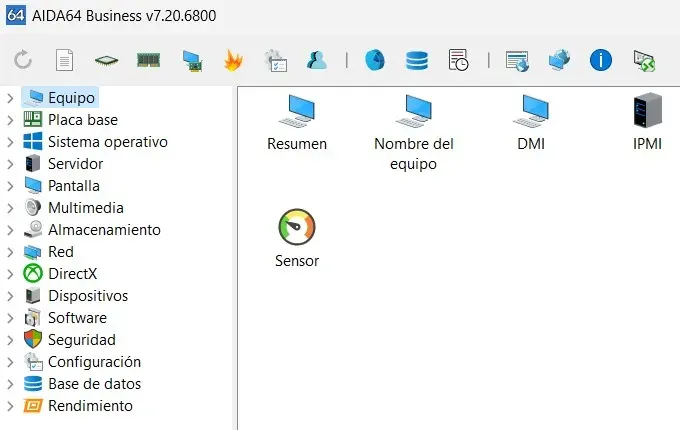The height and width of the screenshot is (430, 680).
Task: Expand the Placa base tree node
Action: [x=10, y=120]
